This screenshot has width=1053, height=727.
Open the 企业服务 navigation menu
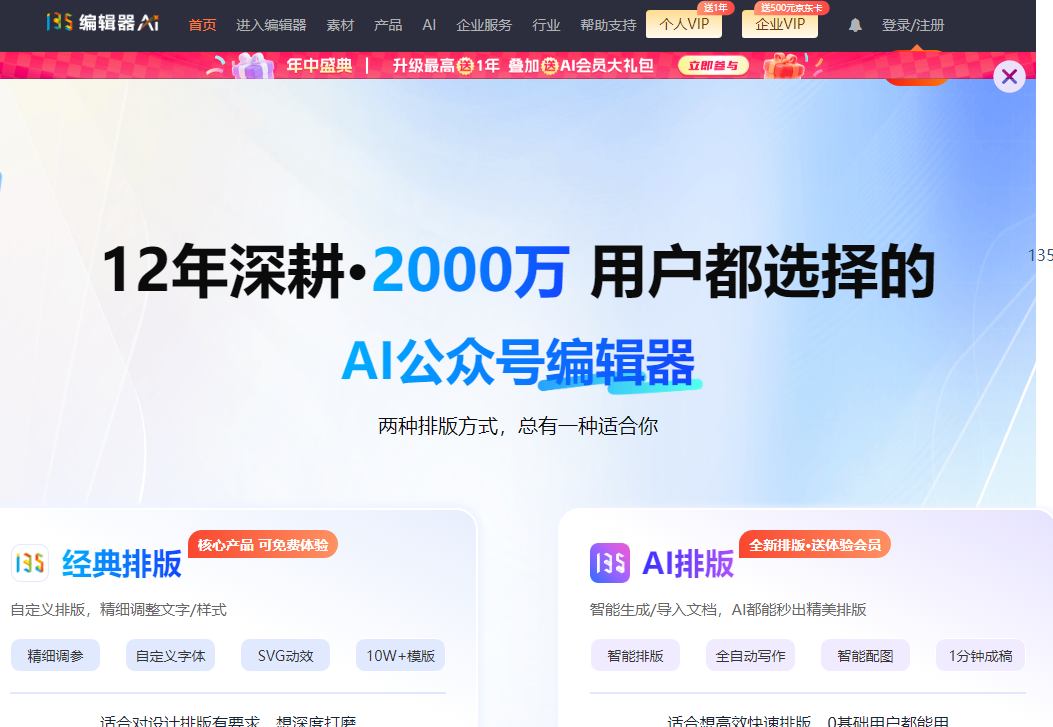pyautogui.click(x=484, y=26)
